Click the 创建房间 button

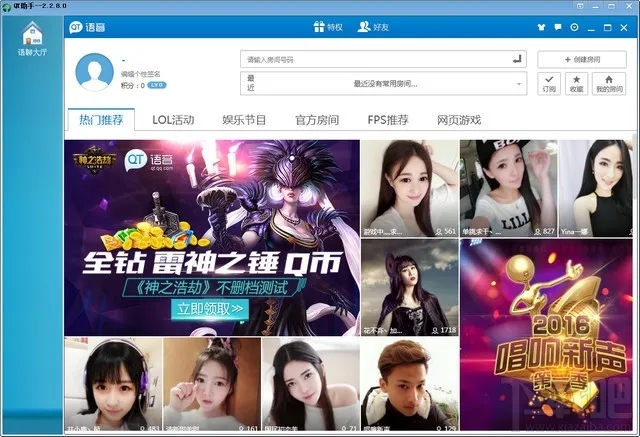pyautogui.click(x=582, y=60)
